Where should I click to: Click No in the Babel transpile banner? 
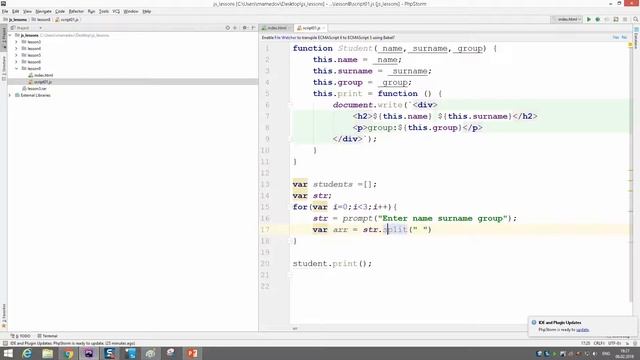click(x=624, y=38)
